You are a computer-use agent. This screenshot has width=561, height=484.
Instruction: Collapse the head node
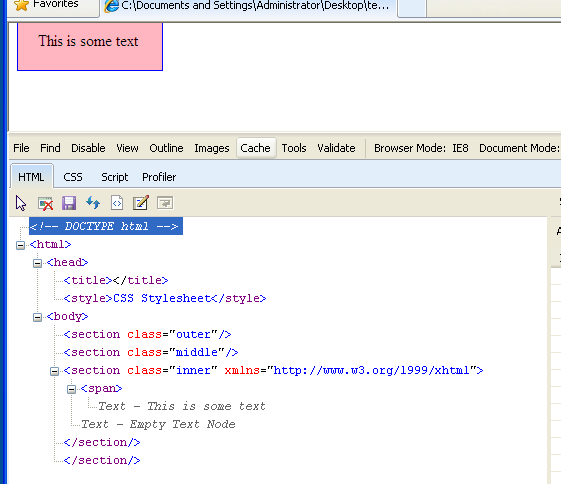pyautogui.click(x=38, y=263)
